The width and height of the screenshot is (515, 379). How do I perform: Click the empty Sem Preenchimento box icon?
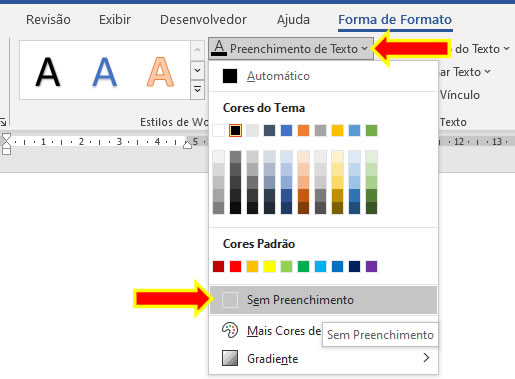click(x=230, y=300)
